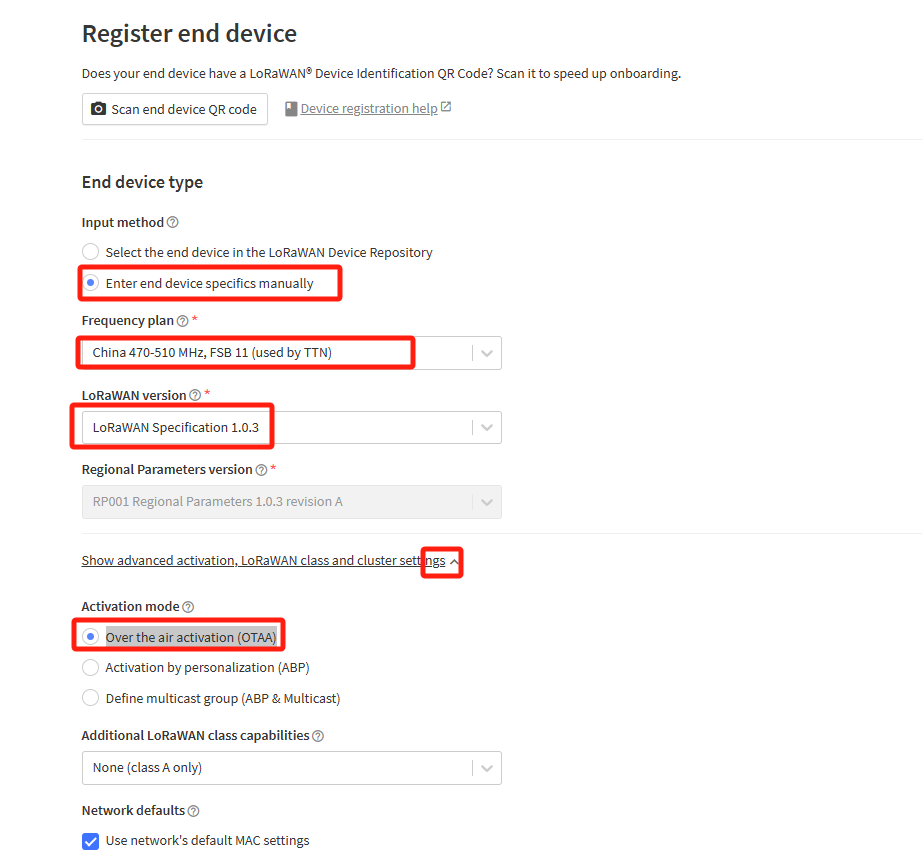This screenshot has height=859, width=922.
Task: Click the help icon next to Network defaults
Action: (x=193, y=811)
